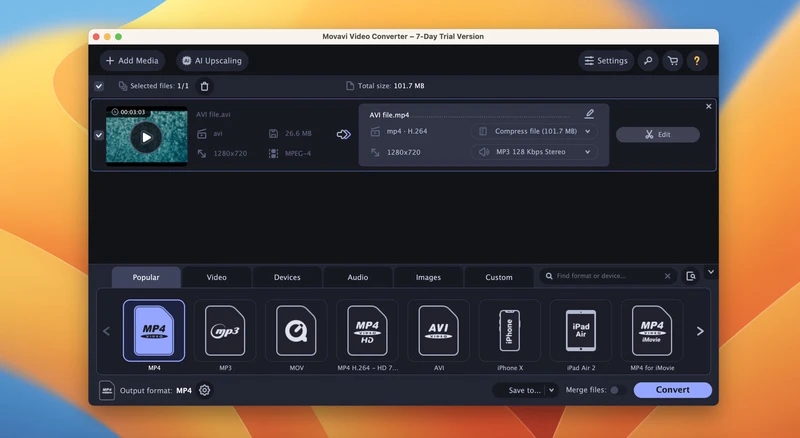Click the Add Media button
800x438 pixels.
(x=132, y=61)
